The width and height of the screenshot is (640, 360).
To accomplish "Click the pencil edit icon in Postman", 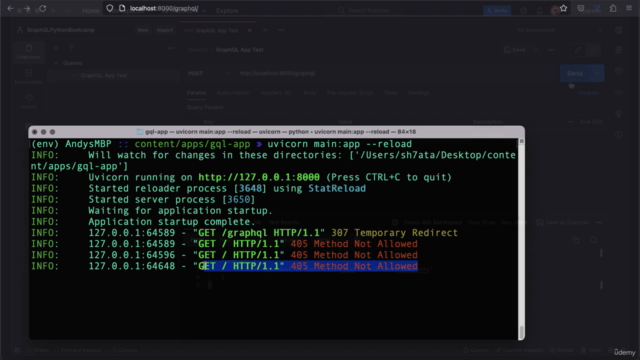I will (578, 50).
